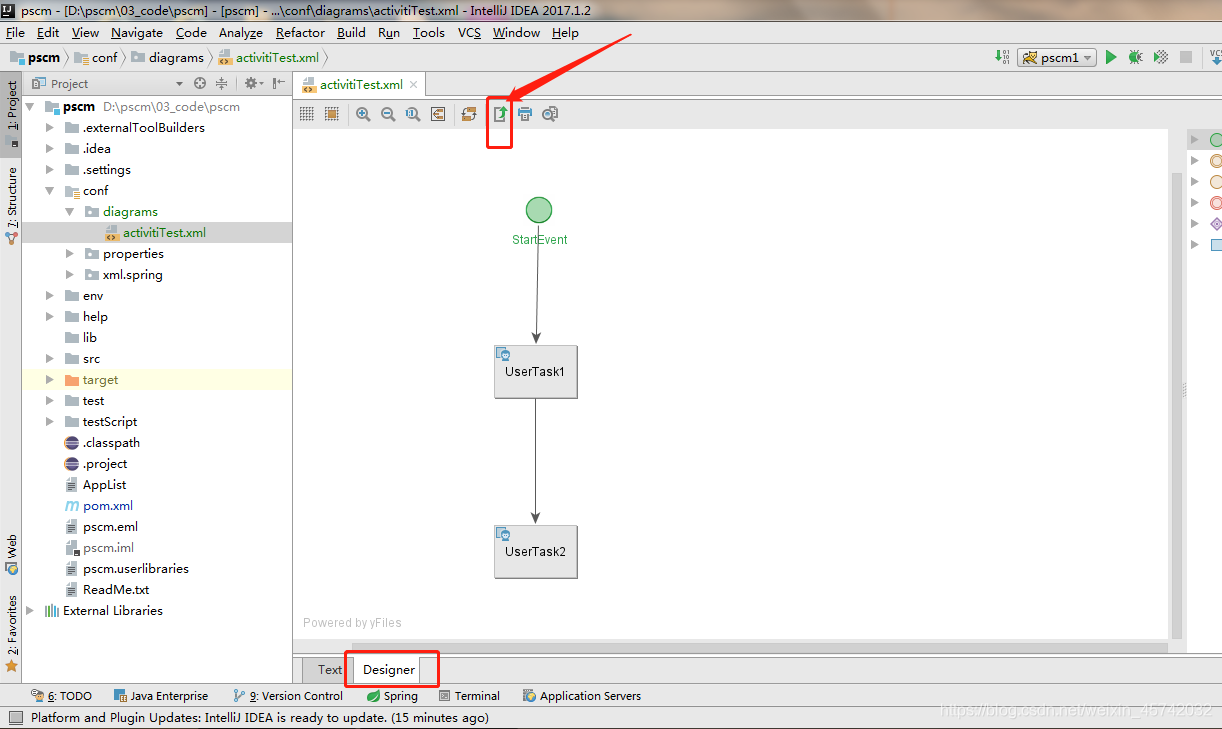Screen dimensions: 1222x729
Task: Zoom out of the diagram
Action: tap(388, 114)
